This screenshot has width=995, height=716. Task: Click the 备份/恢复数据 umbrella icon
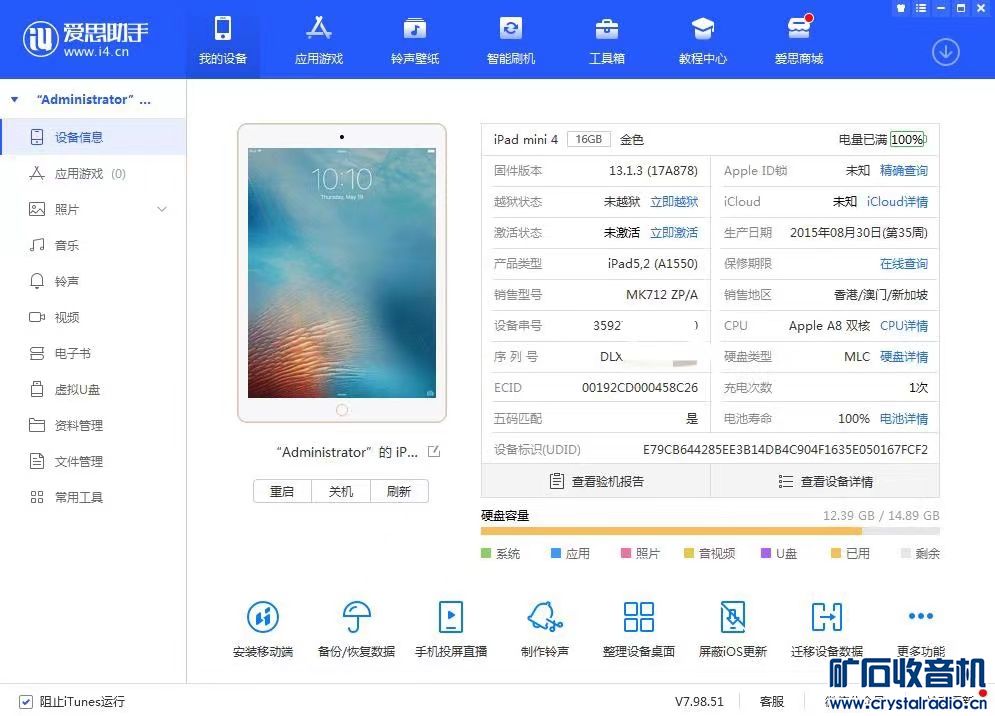(357, 617)
